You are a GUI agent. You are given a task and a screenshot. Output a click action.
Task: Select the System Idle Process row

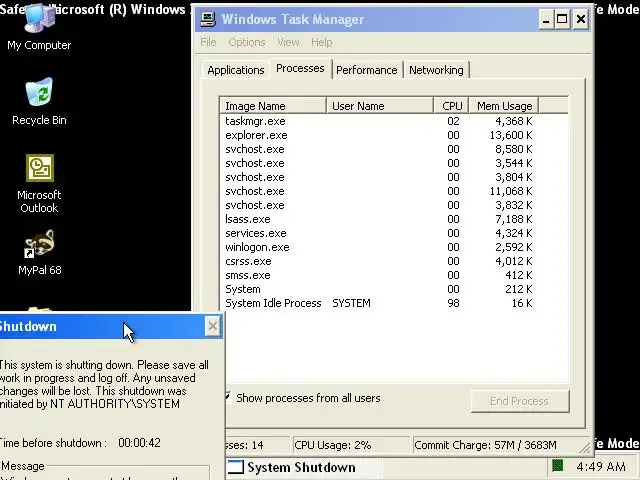click(x=379, y=303)
